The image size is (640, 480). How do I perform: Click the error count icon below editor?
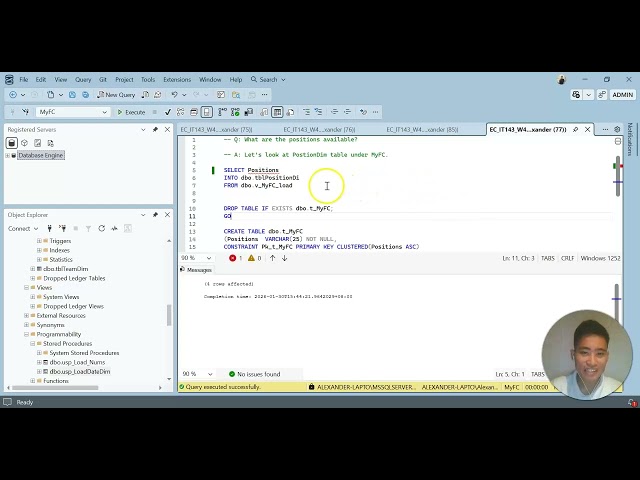tap(235, 258)
